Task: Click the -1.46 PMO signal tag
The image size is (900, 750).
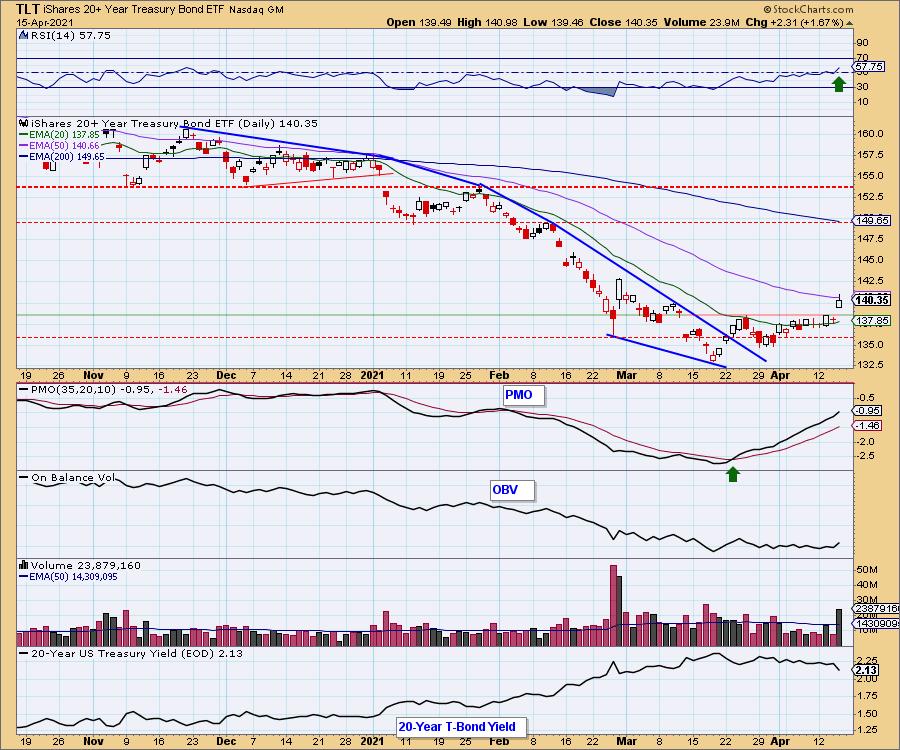Action: pos(867,426)
